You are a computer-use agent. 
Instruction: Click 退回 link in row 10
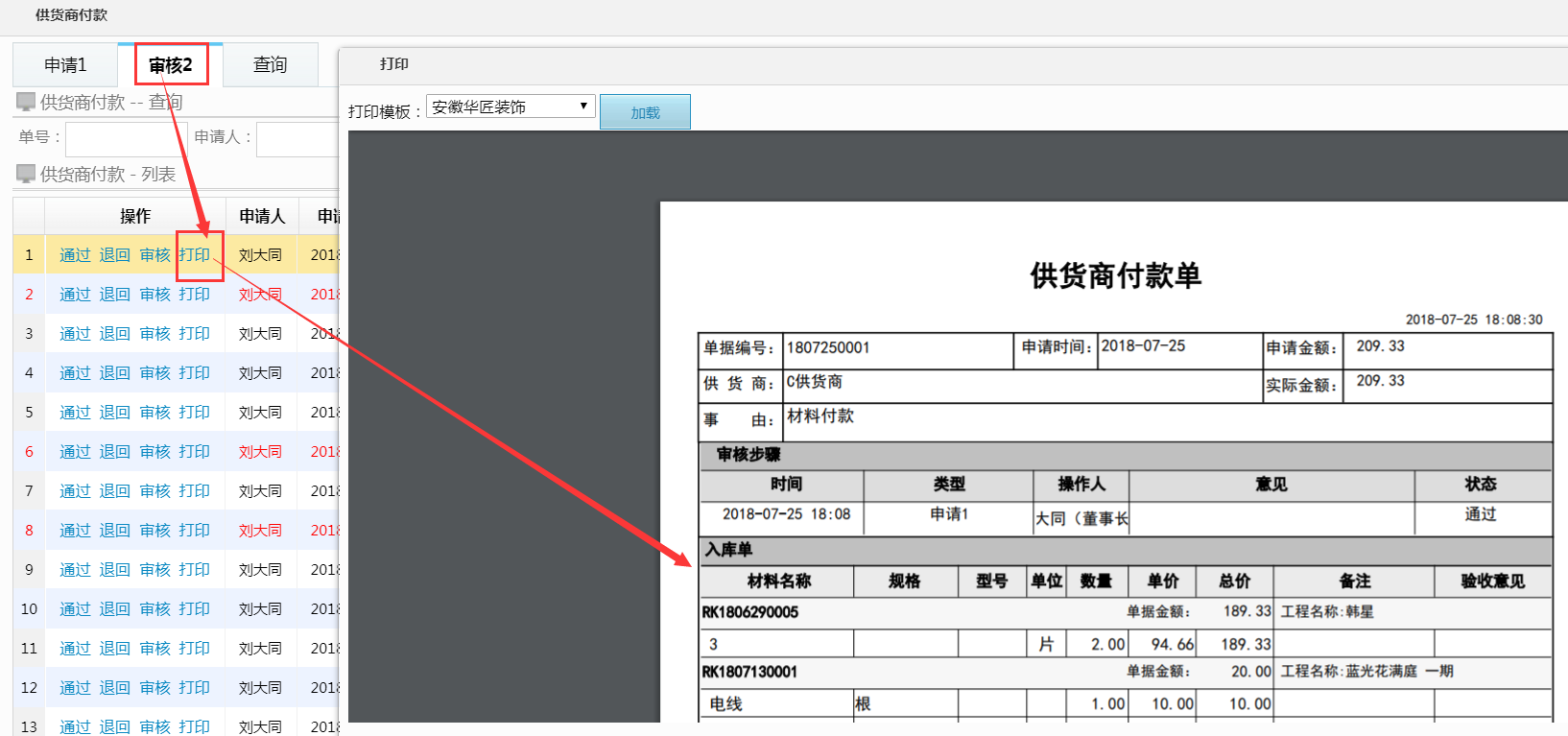(x=114, y=609)
